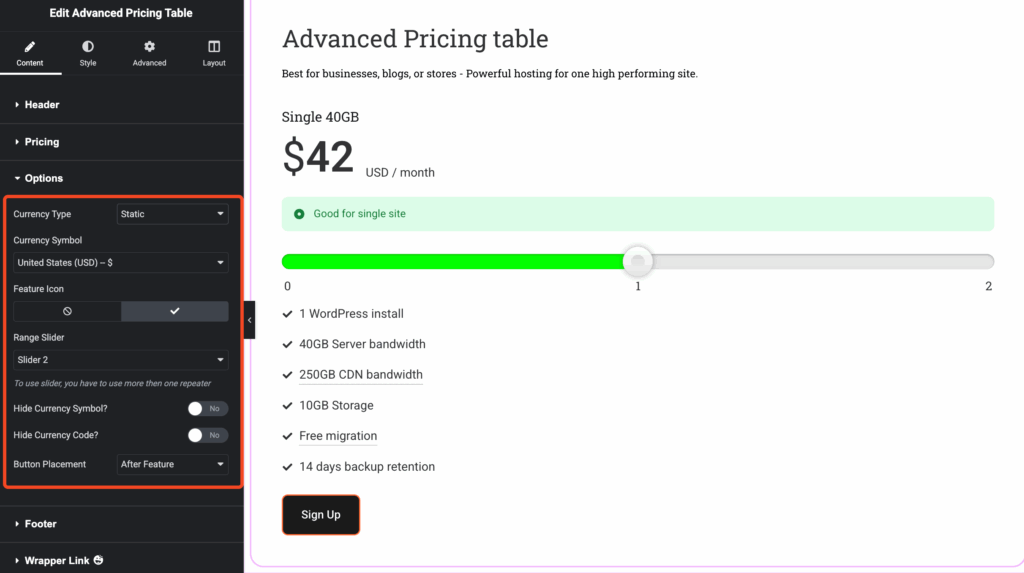Select the Good for single site radio indicator
Screen dimensions: 1024x573
point(299,214)
